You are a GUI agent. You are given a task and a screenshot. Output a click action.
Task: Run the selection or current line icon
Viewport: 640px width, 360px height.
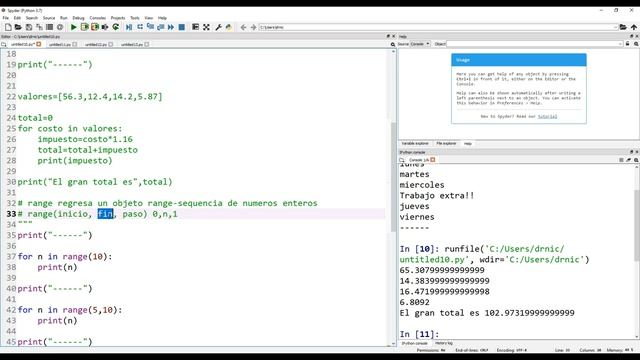[x=105, y=27]
